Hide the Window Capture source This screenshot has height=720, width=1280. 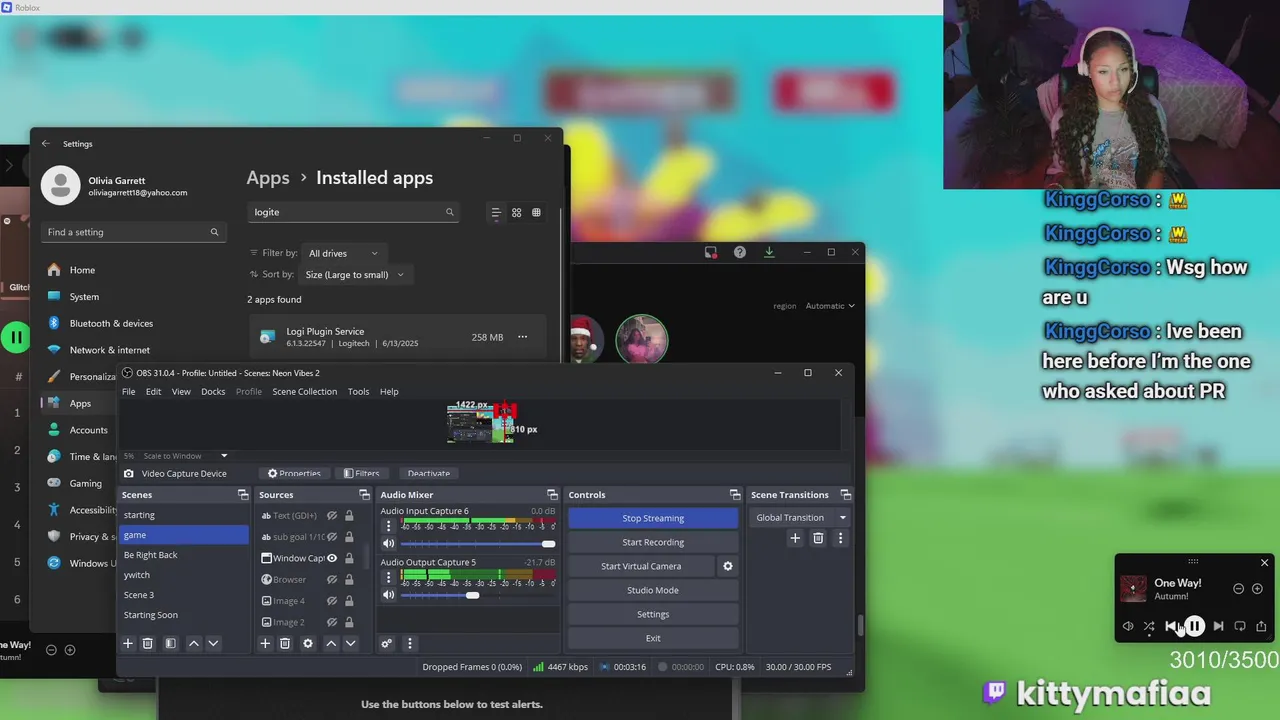click(x=332, y=558)
